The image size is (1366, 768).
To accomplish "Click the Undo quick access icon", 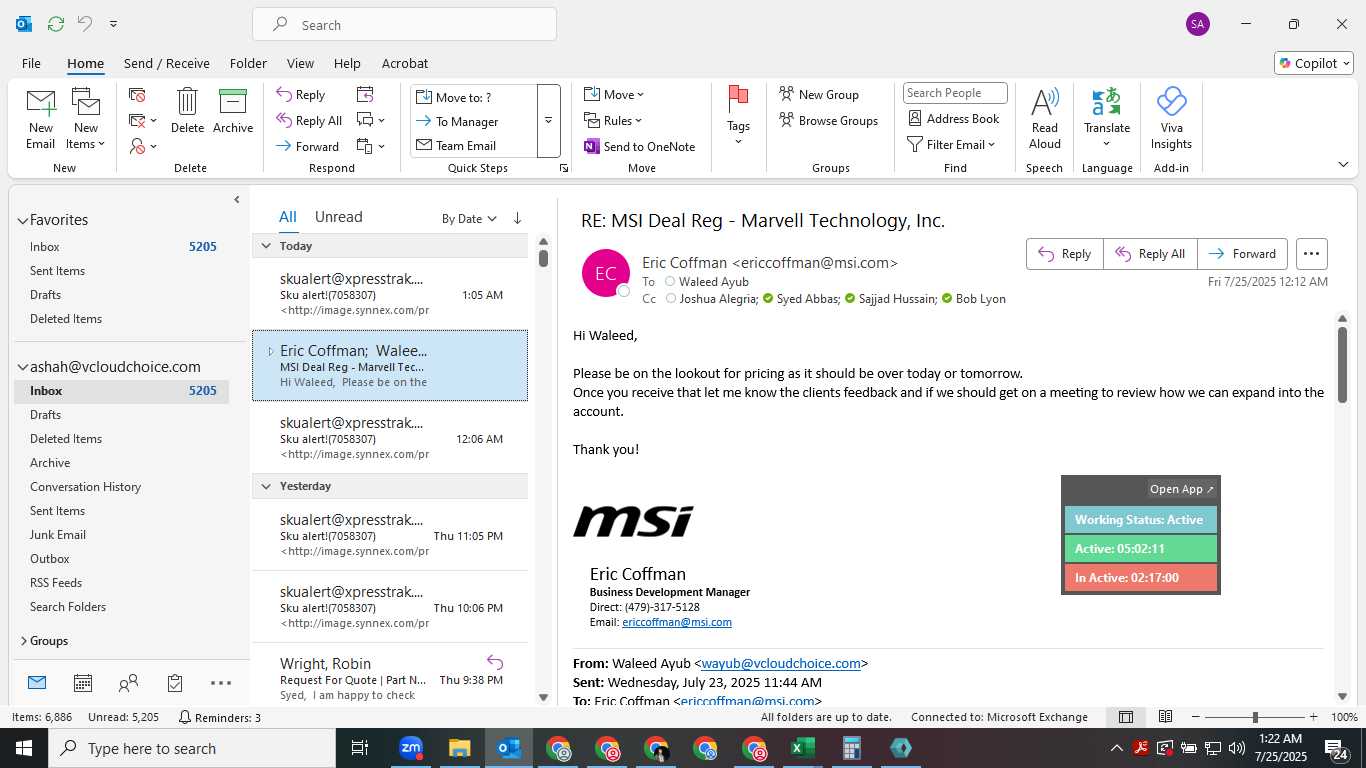I will click(85, 23).
